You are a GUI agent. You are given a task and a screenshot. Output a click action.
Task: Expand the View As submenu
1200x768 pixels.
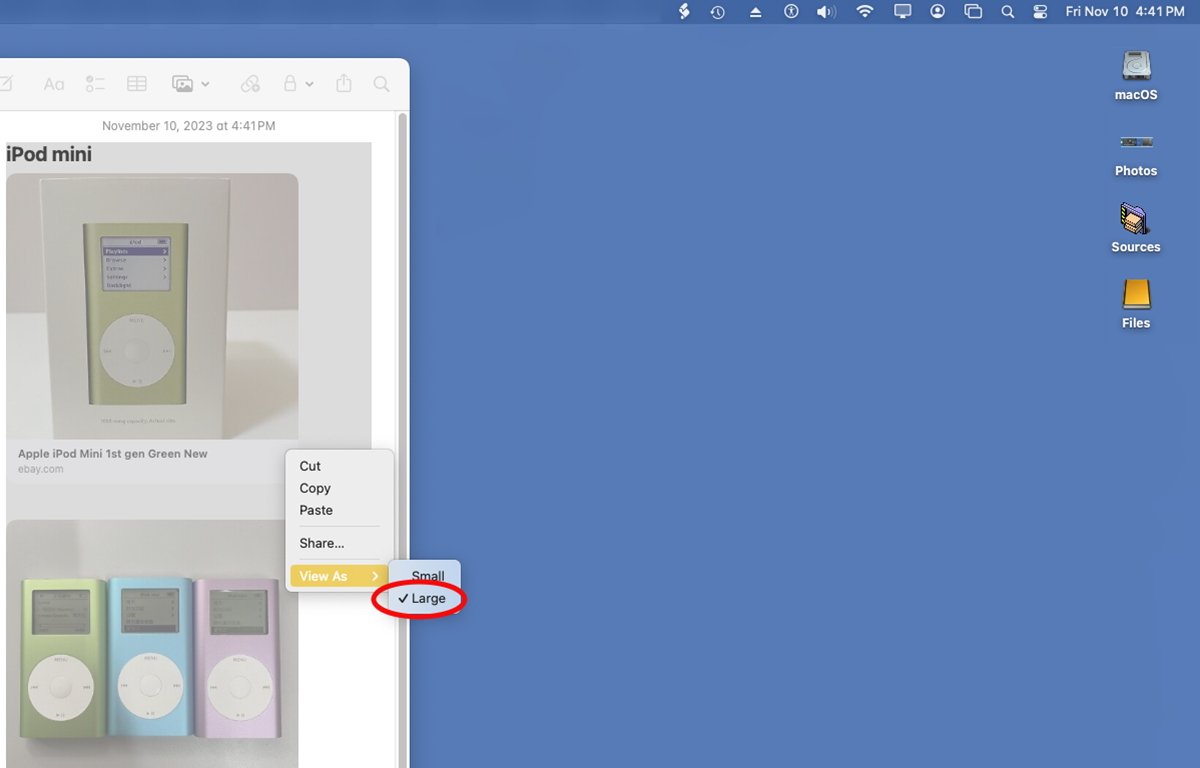coord(338,576)
